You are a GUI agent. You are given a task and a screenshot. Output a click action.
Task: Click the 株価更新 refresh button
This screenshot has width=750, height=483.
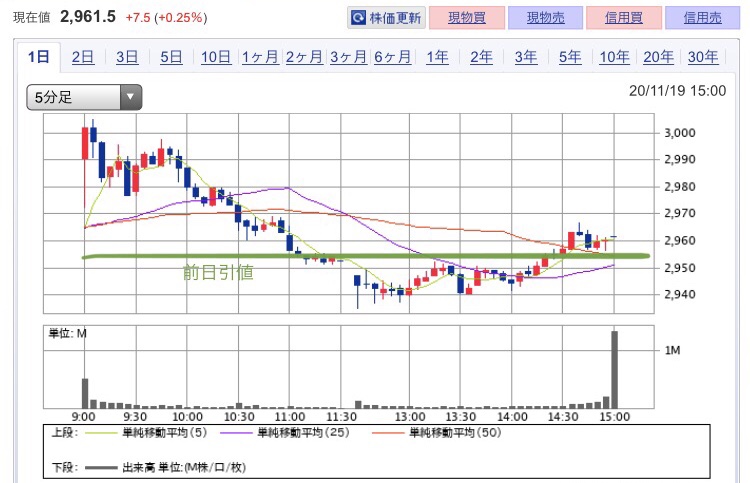pyautogui.click(x=386, y=18)
